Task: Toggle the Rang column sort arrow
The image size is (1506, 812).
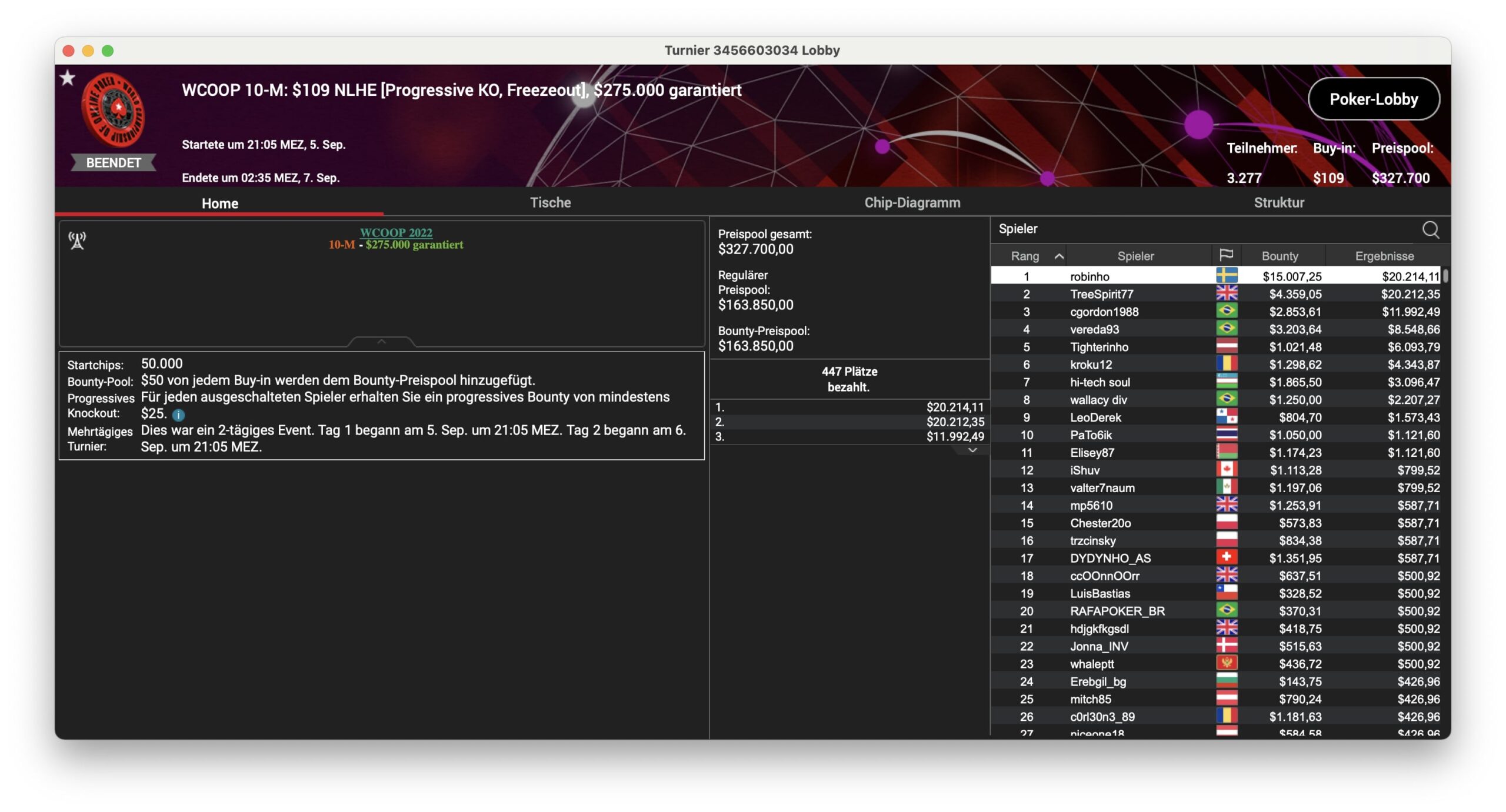Action: 1059,256
